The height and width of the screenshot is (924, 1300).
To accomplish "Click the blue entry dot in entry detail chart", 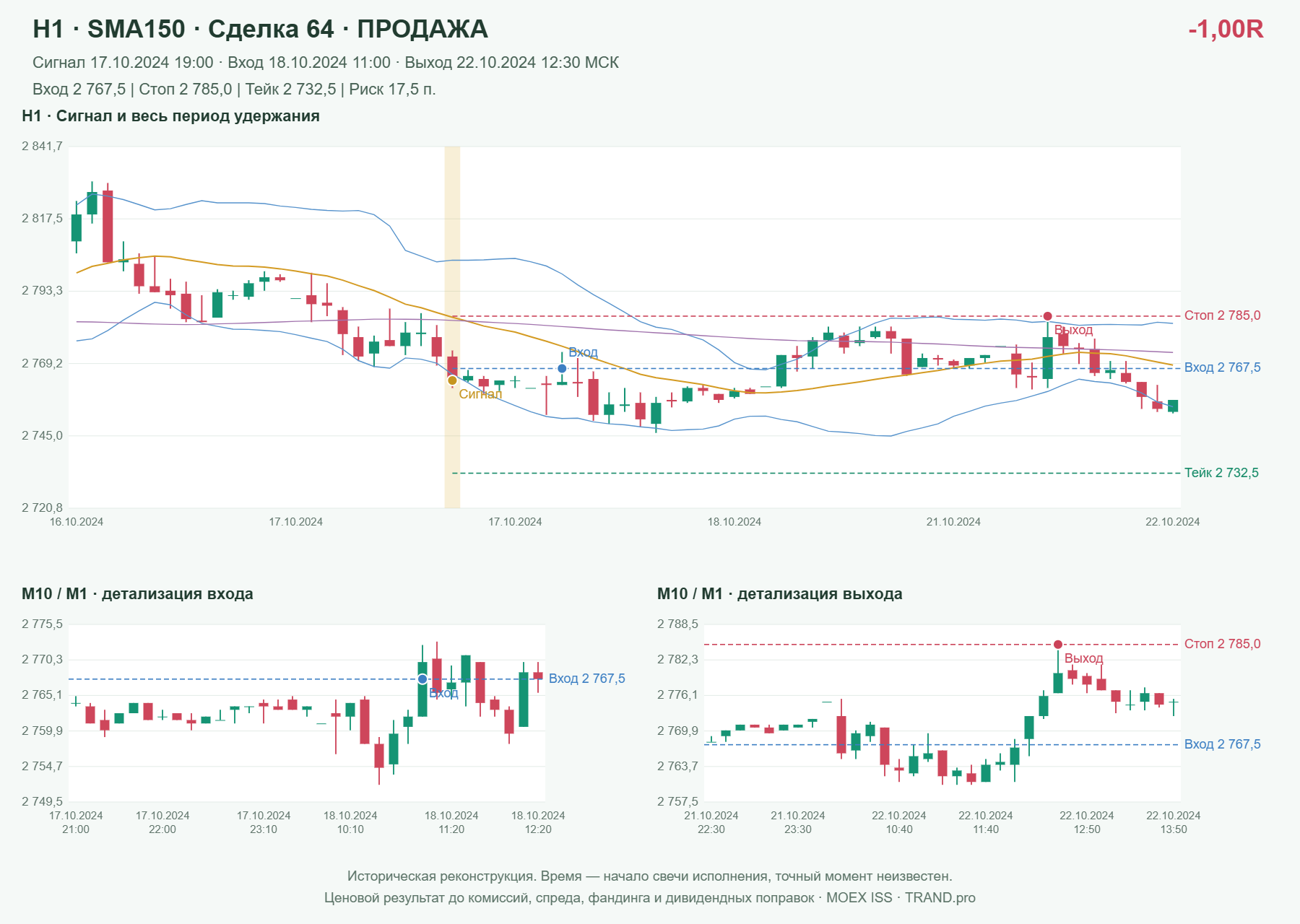I will [x=422, y=679].
